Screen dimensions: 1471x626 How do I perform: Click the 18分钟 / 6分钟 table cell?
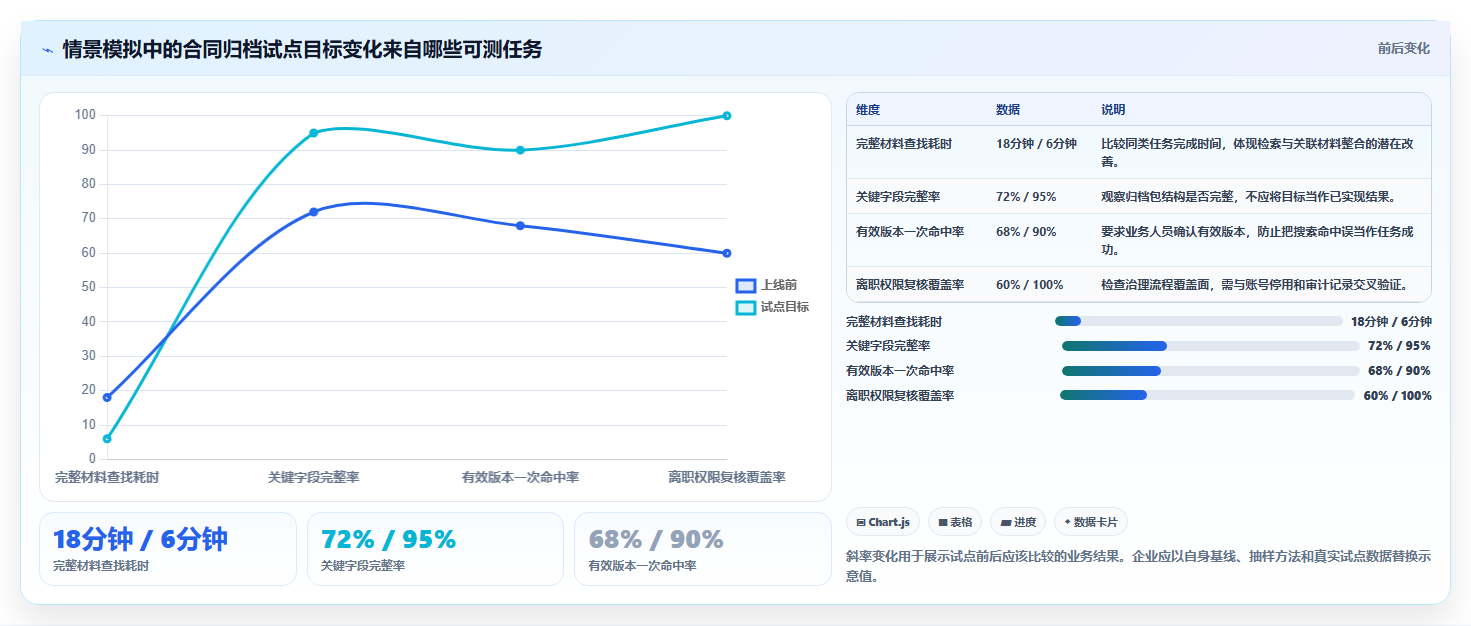[x=1036, y=144]
